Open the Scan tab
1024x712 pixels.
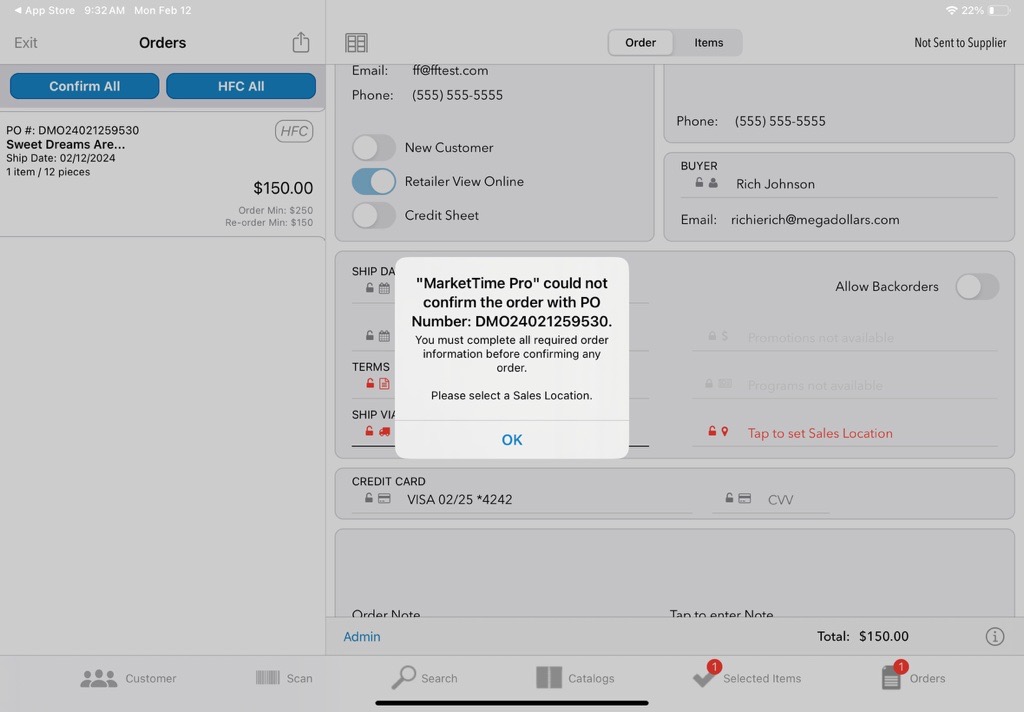pyautogui.click(x=284, y=678)
